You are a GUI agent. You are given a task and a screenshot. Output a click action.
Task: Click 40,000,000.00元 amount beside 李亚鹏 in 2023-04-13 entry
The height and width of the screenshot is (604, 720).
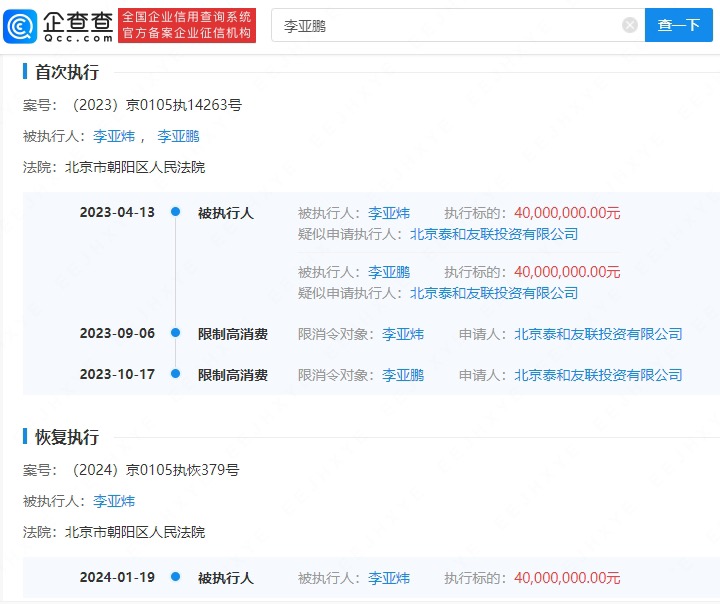567,272
